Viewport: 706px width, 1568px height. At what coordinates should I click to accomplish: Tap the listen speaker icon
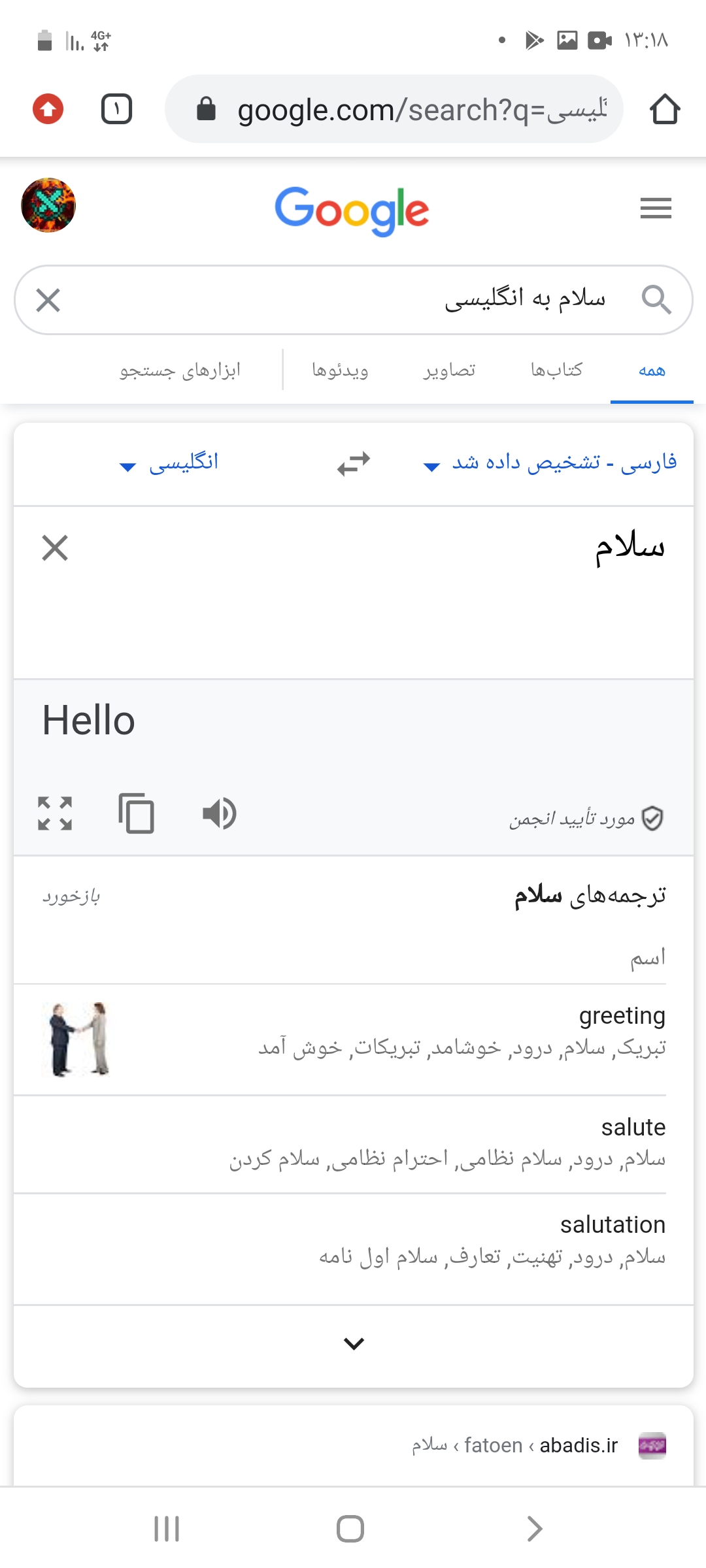219,813
